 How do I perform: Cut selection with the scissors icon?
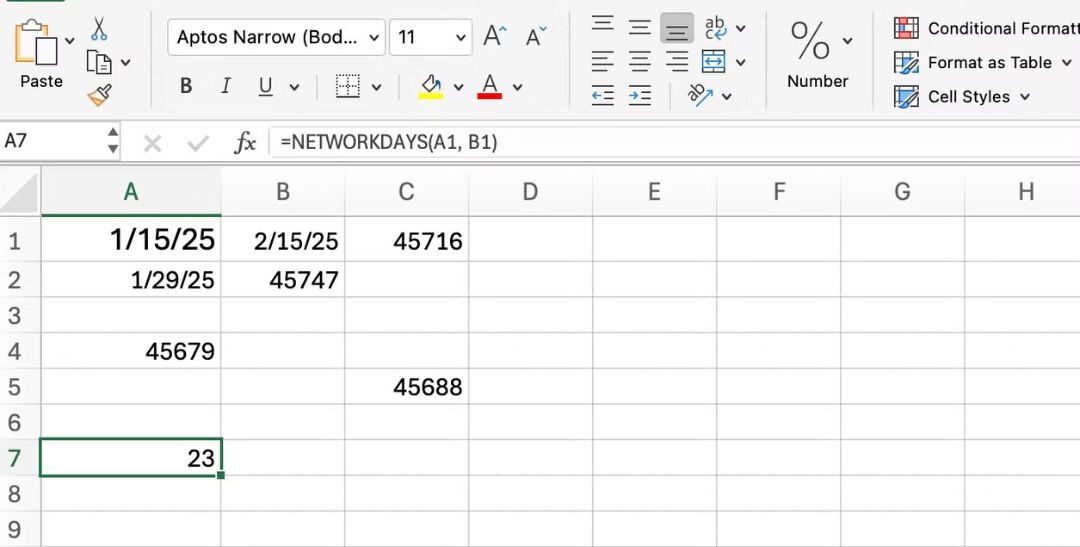click(x=99, y=29)
